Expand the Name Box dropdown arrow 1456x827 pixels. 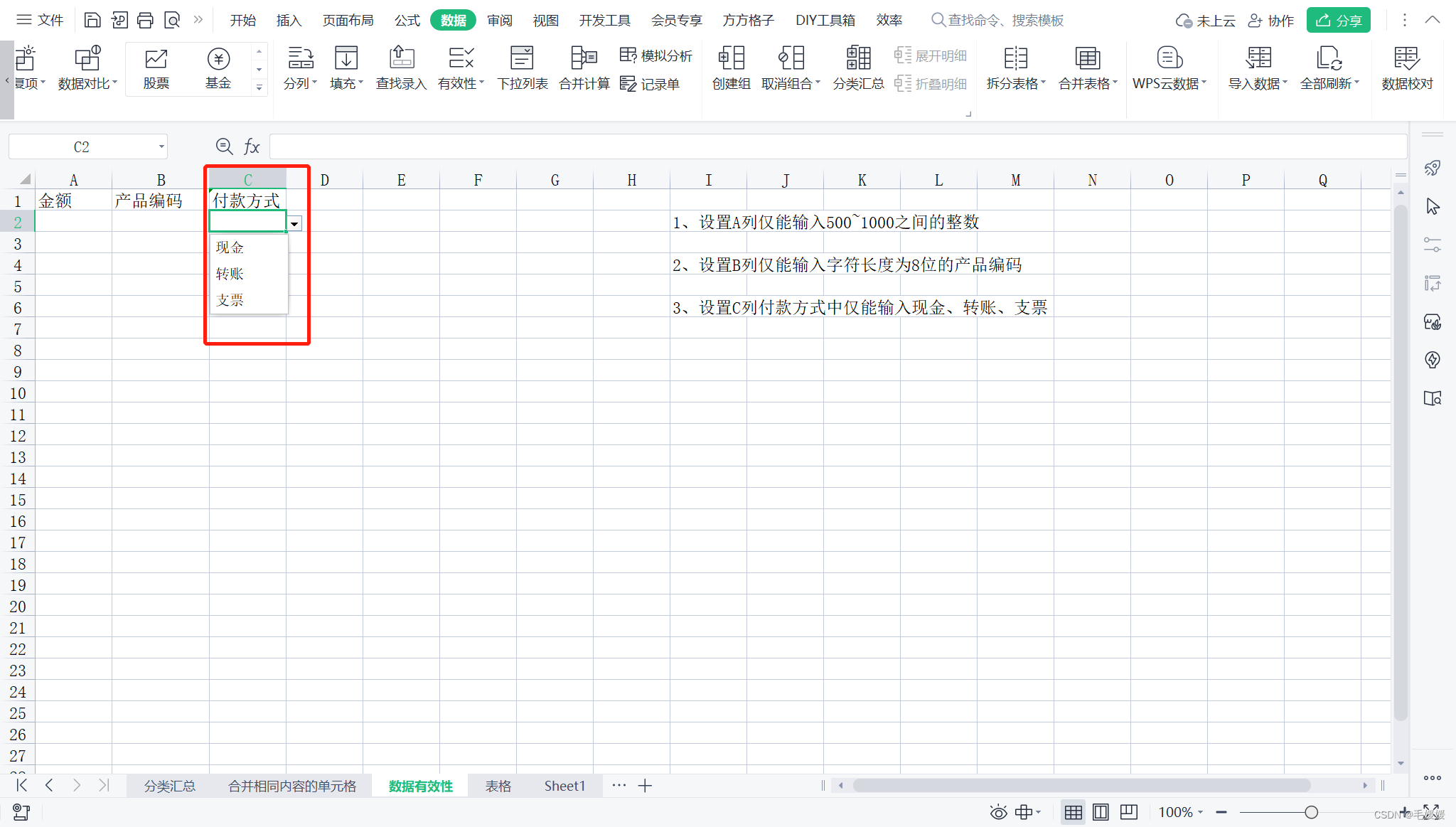click(x=161, y=147)
